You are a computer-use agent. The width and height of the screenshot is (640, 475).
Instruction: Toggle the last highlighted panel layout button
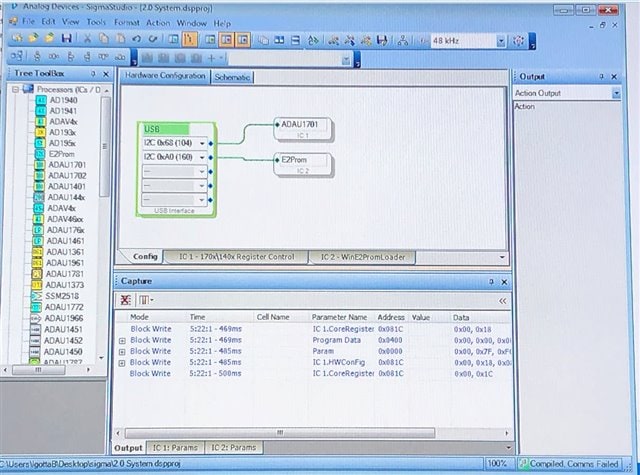243,40
